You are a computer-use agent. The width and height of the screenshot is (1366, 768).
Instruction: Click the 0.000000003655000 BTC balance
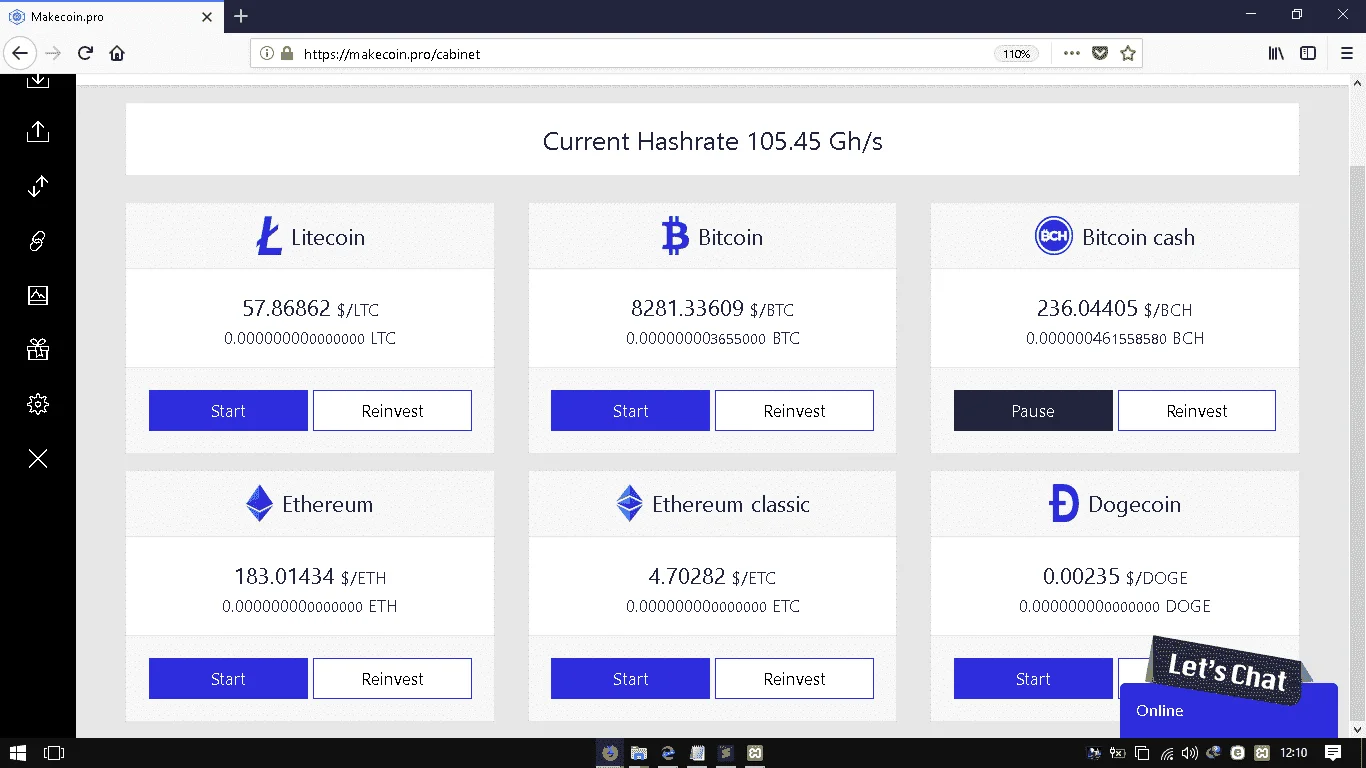point(713,339)
